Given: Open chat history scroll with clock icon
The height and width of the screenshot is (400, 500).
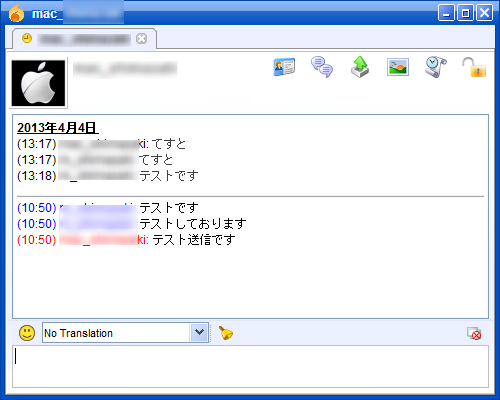Looking at the screenshot, I should tap(436, 67).
